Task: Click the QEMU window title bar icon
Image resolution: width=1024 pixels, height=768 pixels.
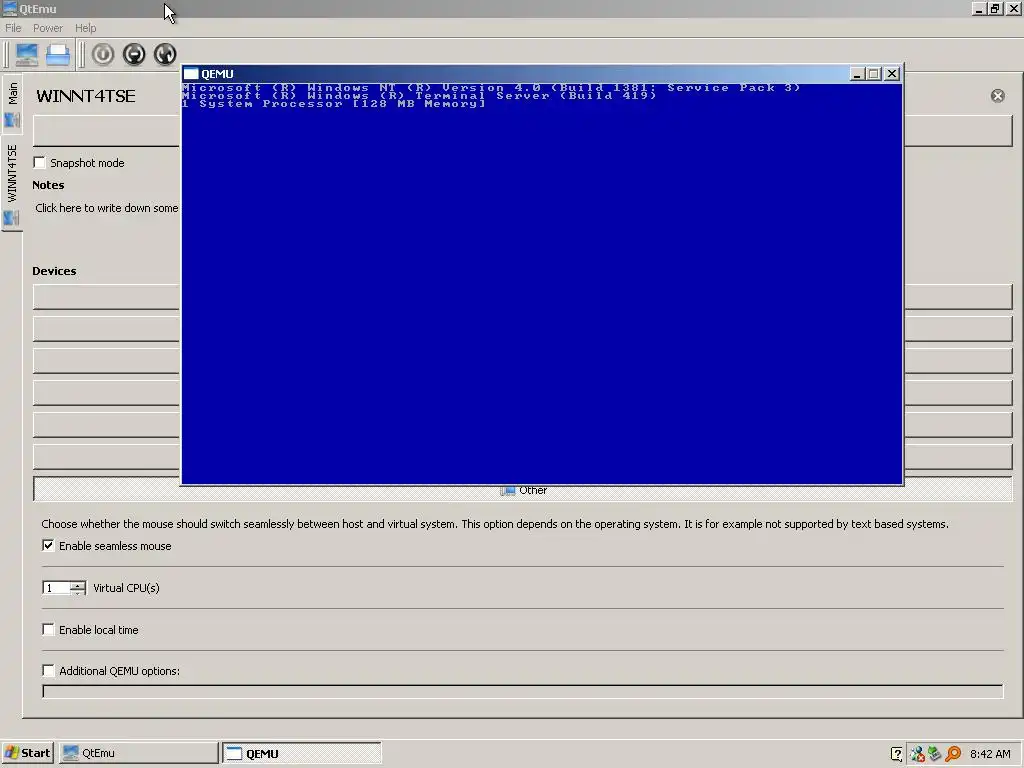Action: click(x=191, y=74)
